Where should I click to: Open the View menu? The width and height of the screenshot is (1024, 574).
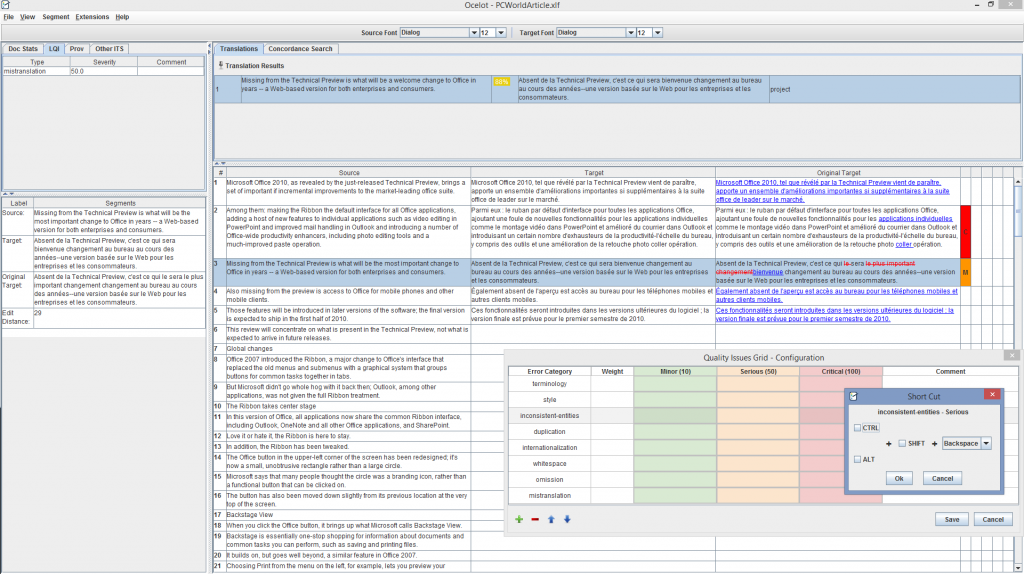pos(27,17)
